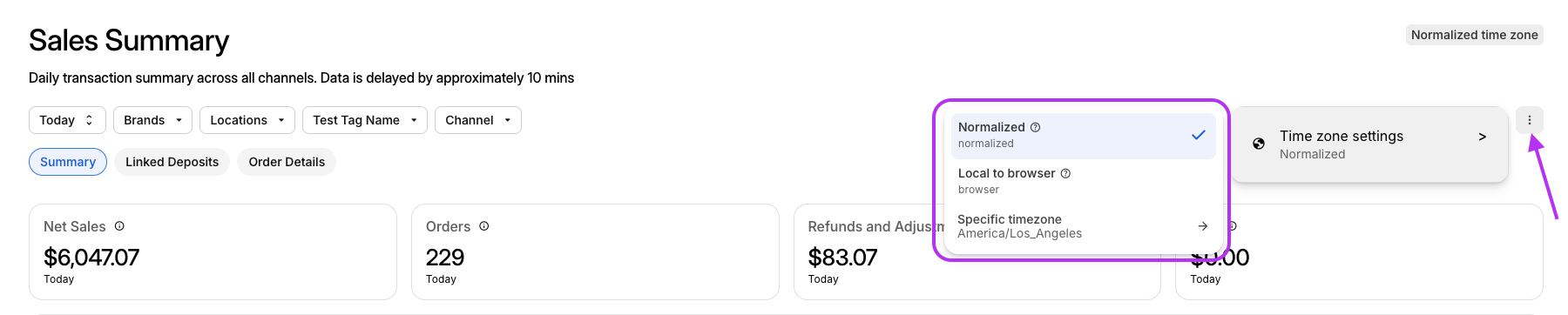Click the arrow icon on Specific timezone row
Viewport: 1568px width, 315px height.
coord(1202,226)
